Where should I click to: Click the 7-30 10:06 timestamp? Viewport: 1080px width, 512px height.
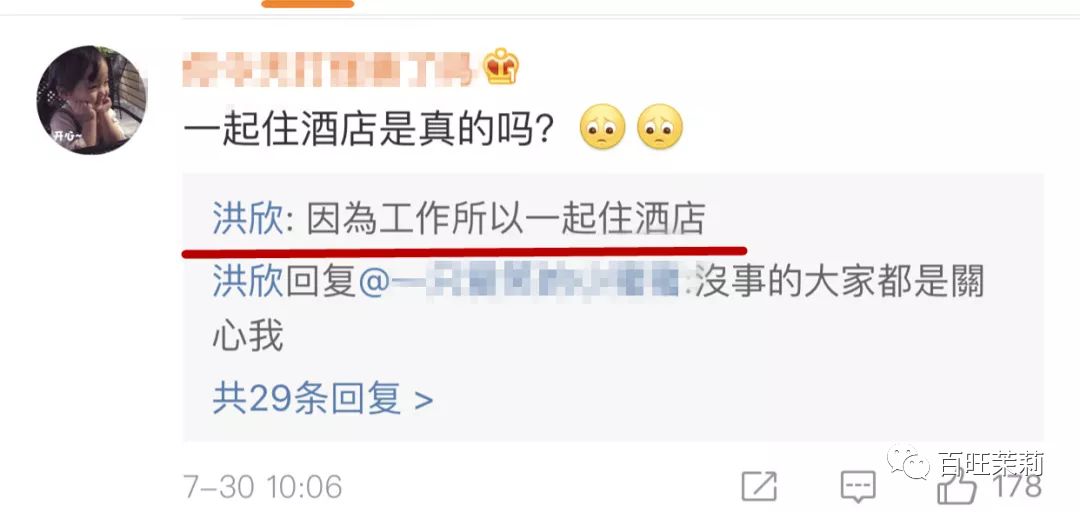(263, 487)
